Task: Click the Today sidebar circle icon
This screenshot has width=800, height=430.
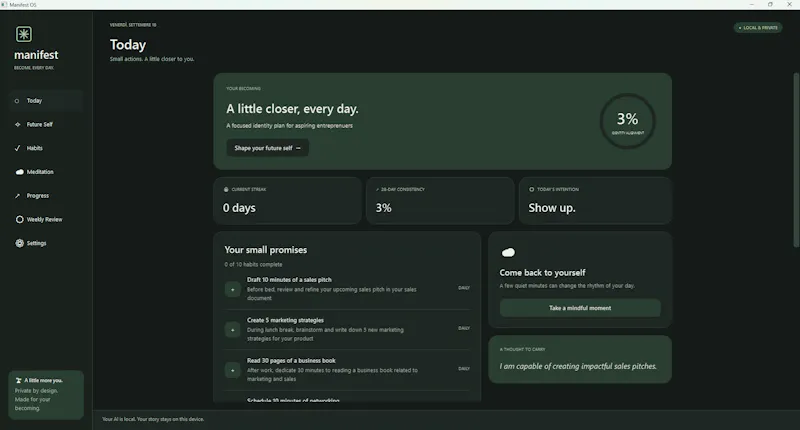Action: (x=17, y=101)
